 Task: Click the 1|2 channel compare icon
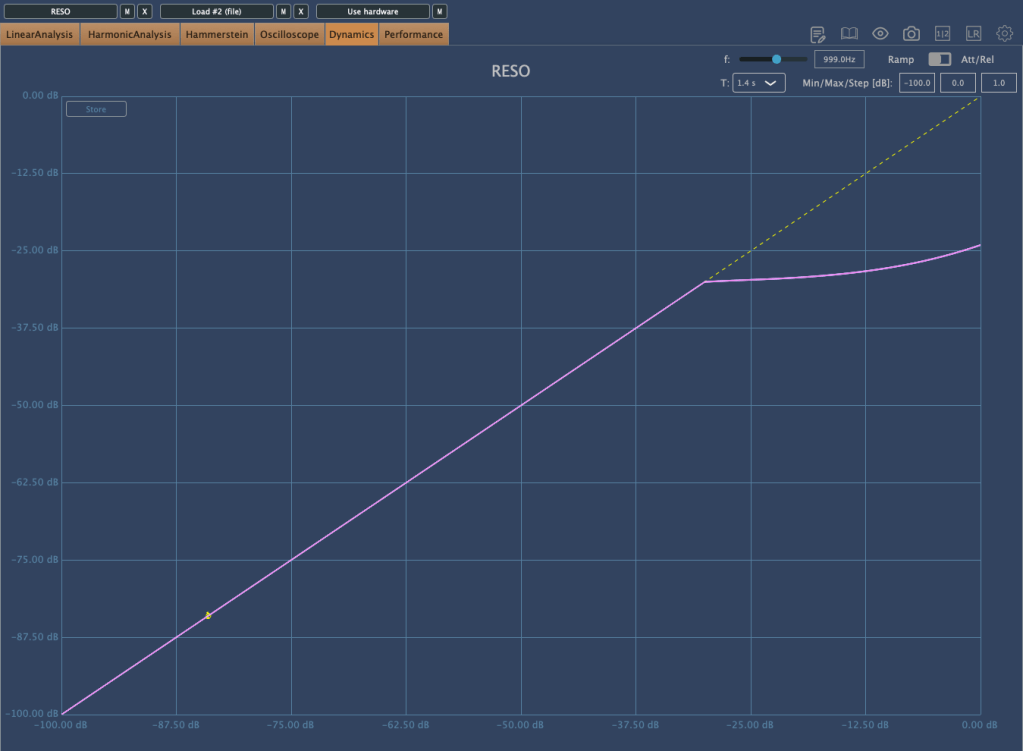[942, 34]
